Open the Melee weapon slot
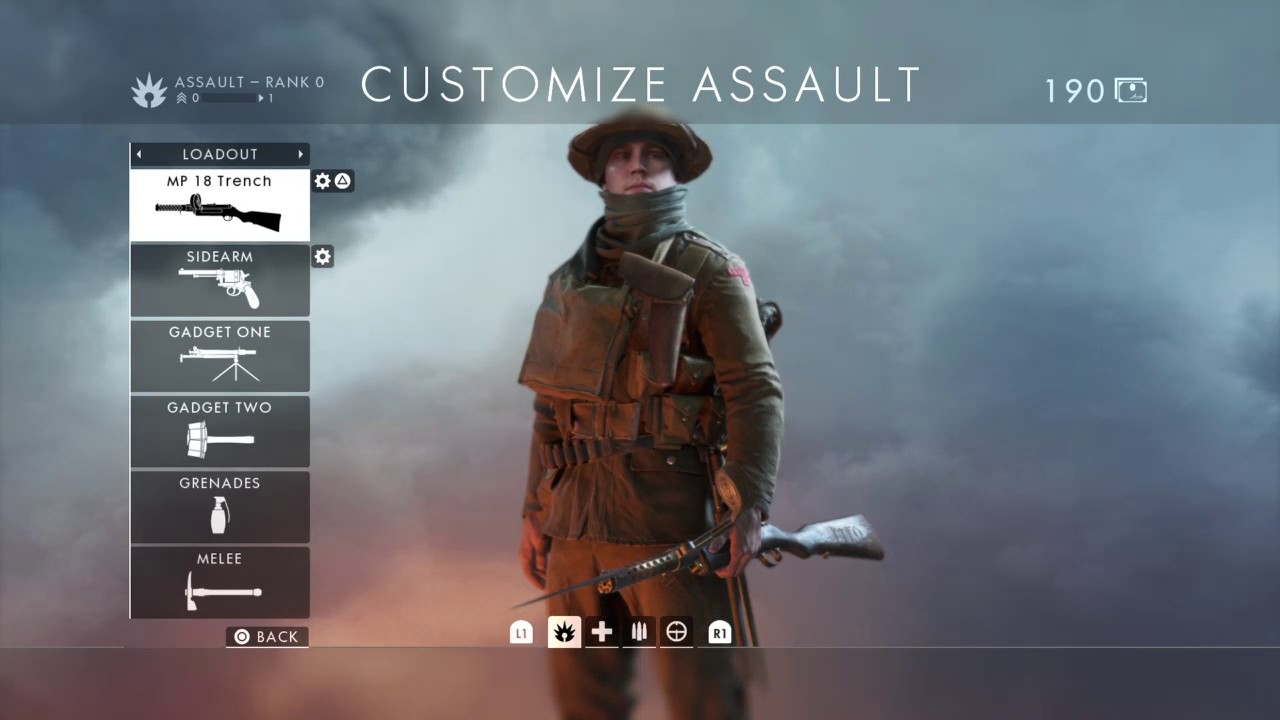Viewport: 1280px width, 720px height. click(x=220, y=582)
